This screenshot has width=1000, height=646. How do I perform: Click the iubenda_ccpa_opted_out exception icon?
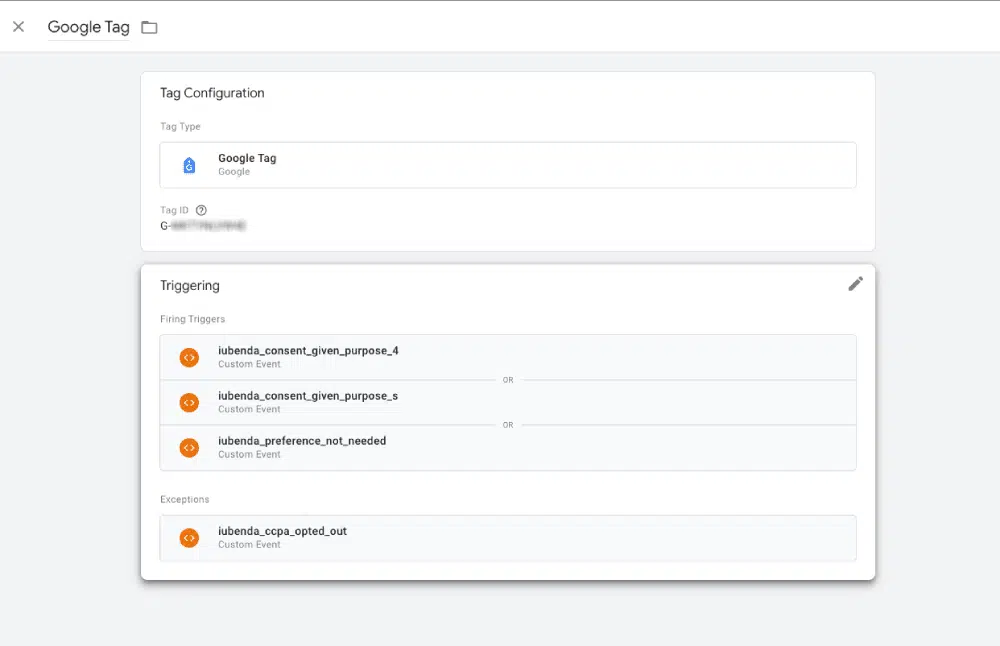pyautogui.click(x=189, y=538)
